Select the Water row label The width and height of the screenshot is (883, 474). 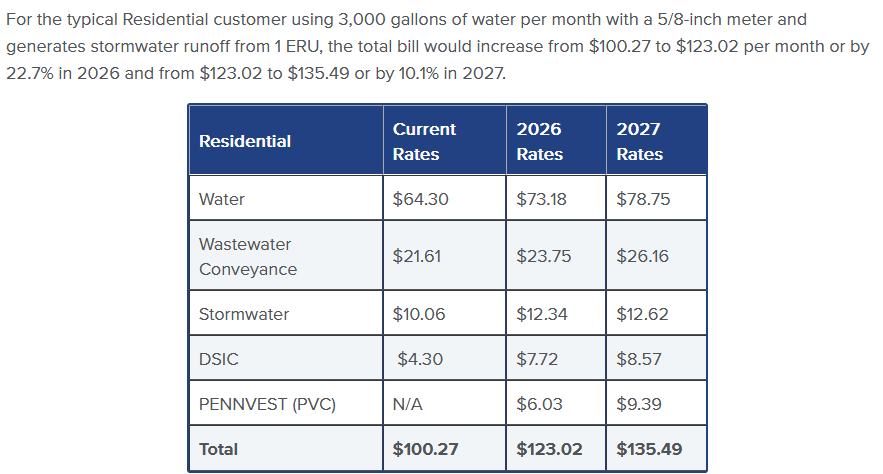[222, 199]
